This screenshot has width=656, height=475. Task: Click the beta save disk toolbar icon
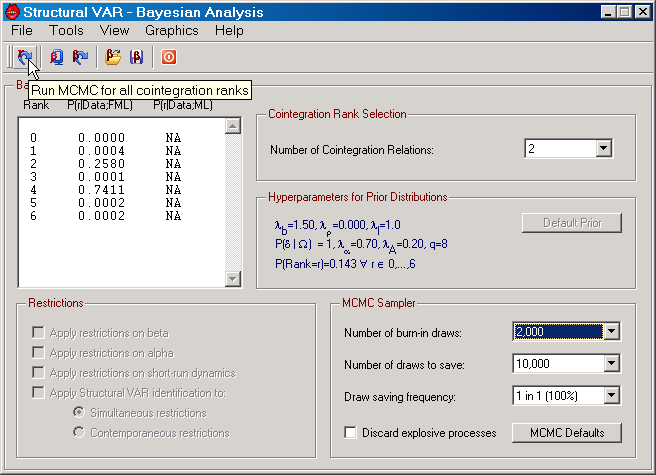136,56
